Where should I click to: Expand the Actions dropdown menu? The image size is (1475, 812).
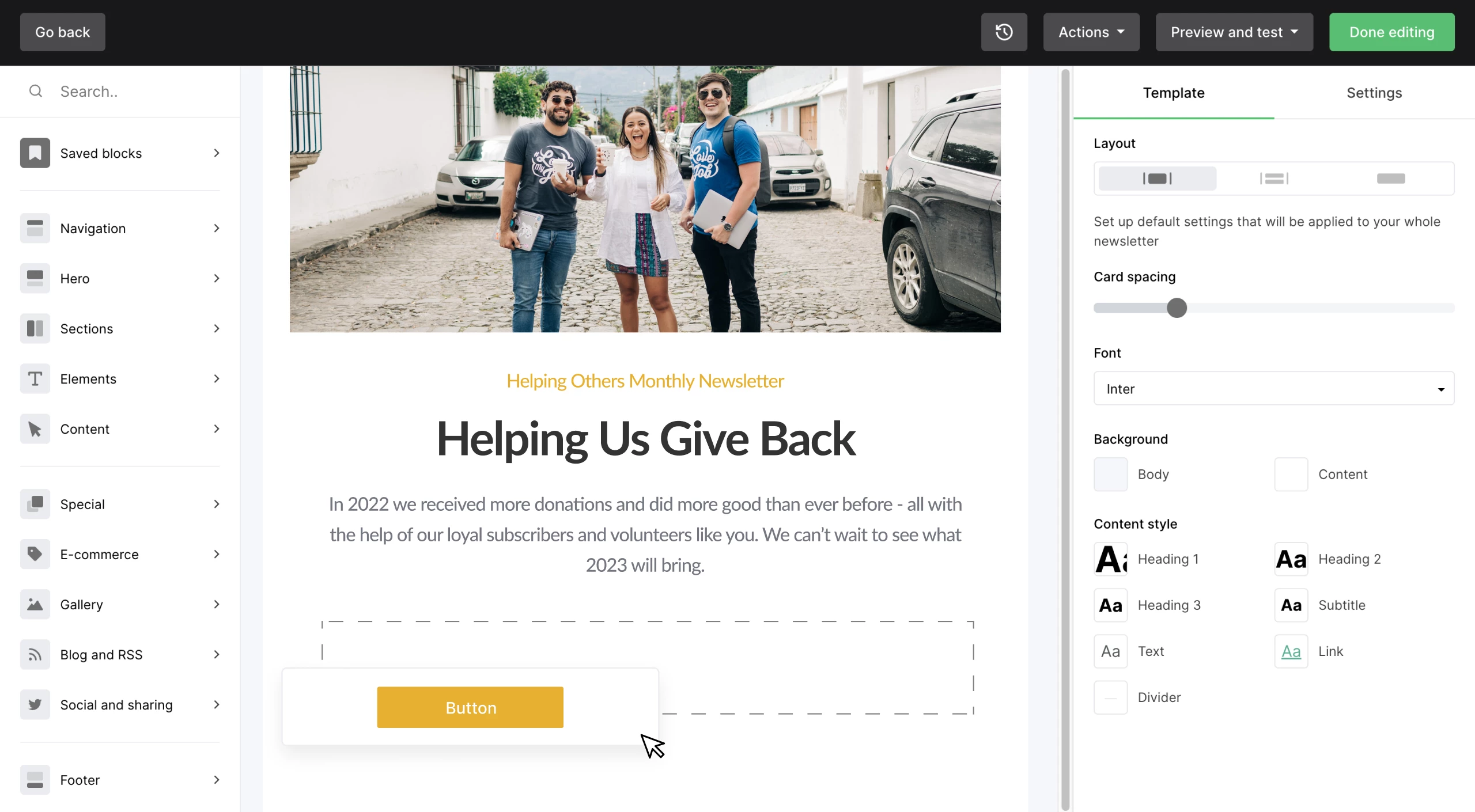(x=1091, y=32)
